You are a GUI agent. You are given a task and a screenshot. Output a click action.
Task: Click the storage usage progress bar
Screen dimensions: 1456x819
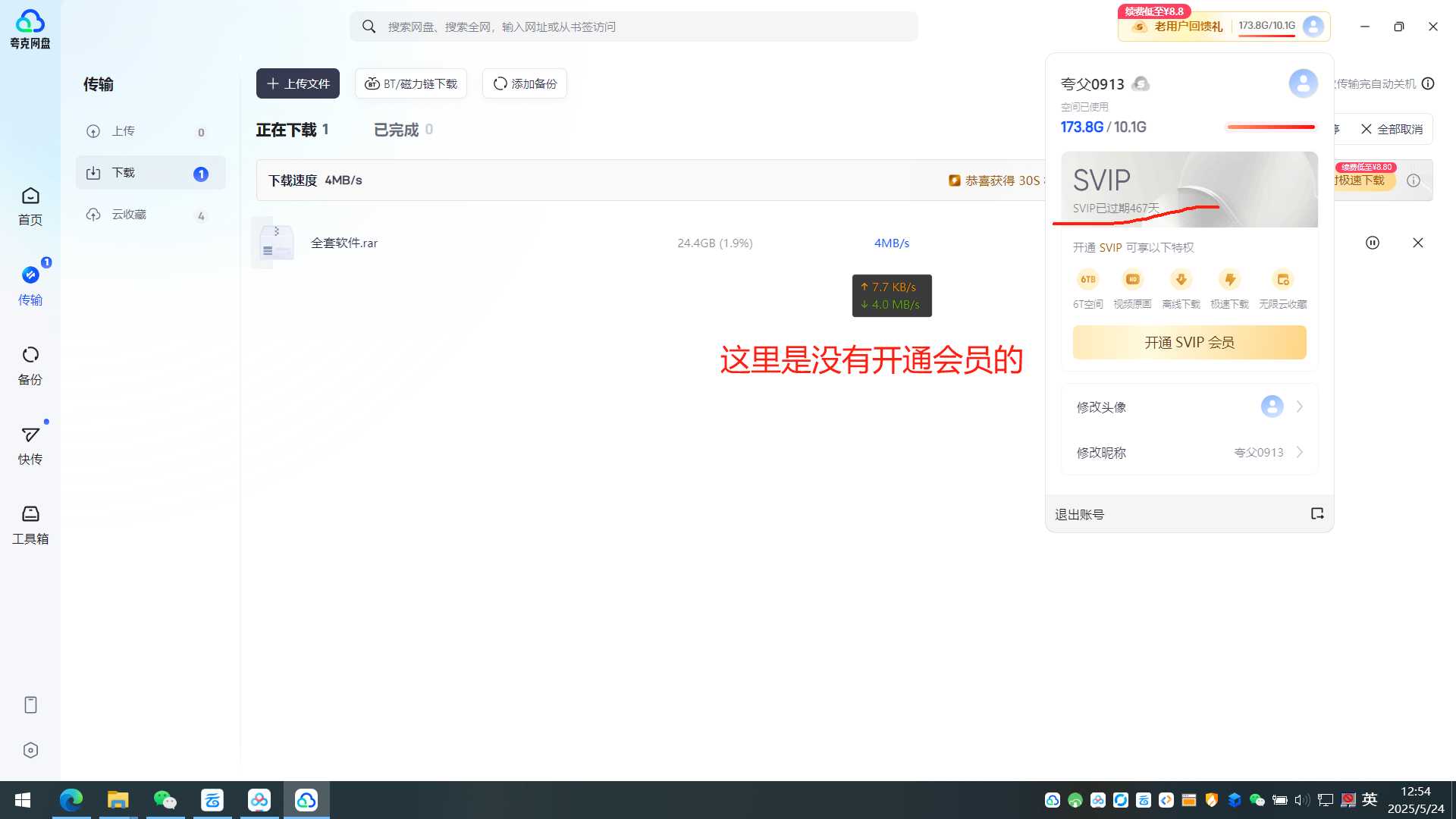pos(1271,127)
